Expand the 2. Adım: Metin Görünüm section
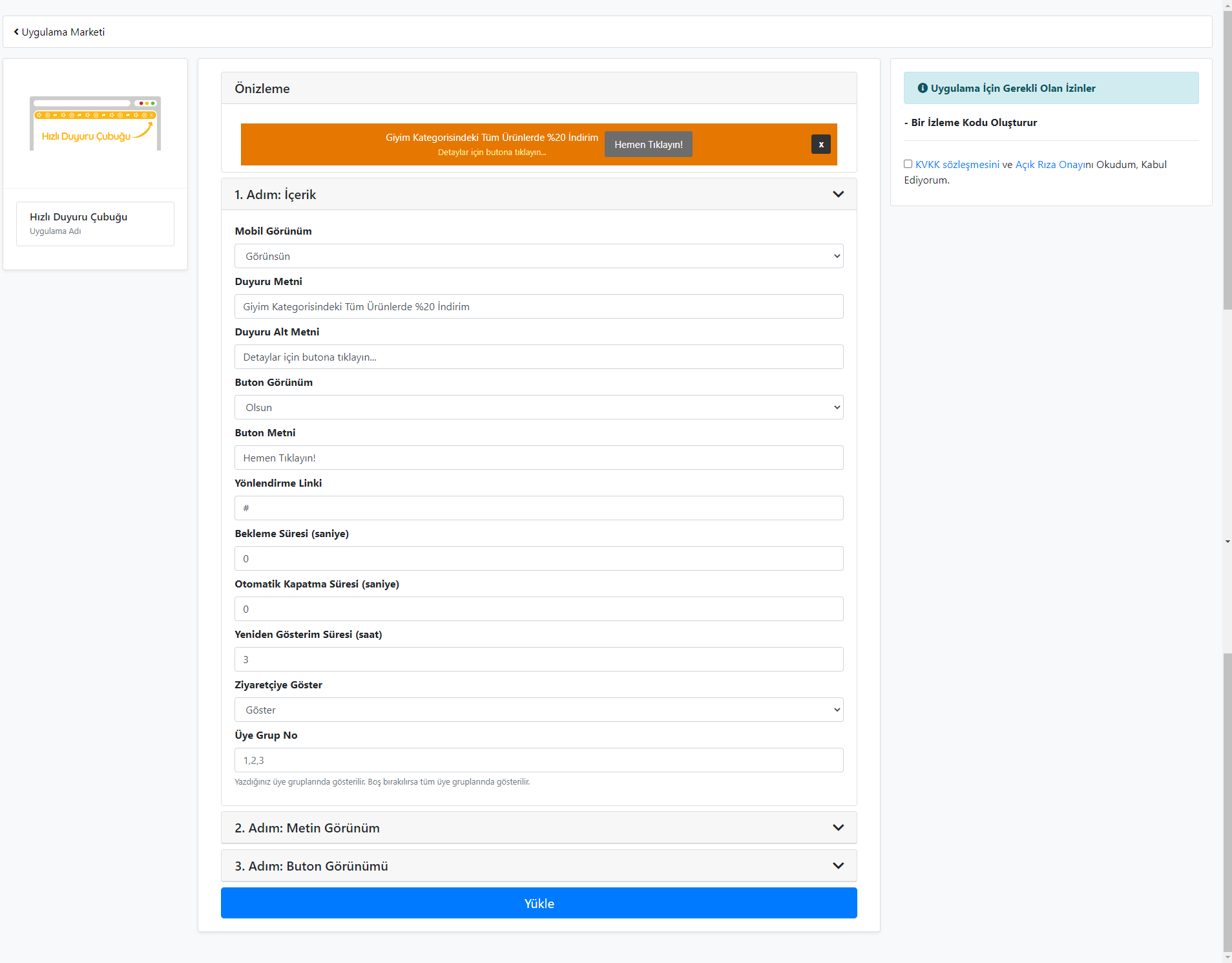 coord(539,828)
